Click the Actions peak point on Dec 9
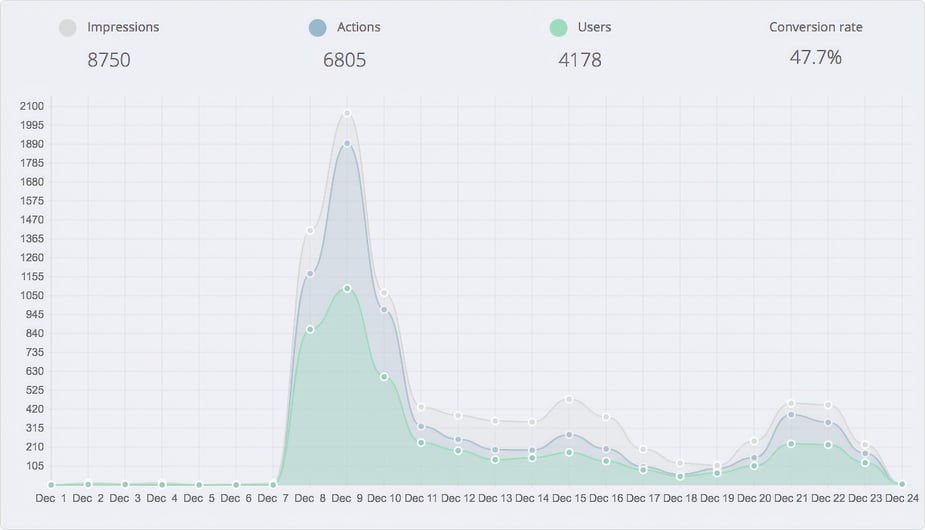 point(347,143)
